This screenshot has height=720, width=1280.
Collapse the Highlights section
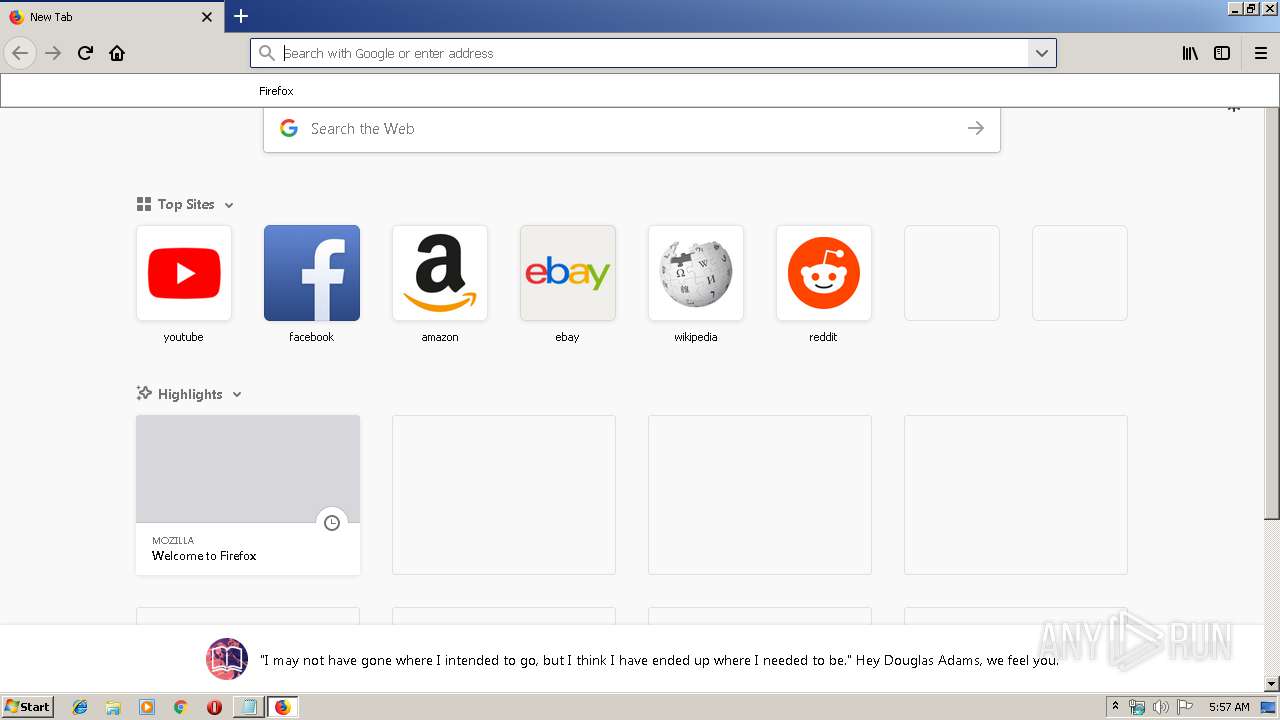pos(237,395)
